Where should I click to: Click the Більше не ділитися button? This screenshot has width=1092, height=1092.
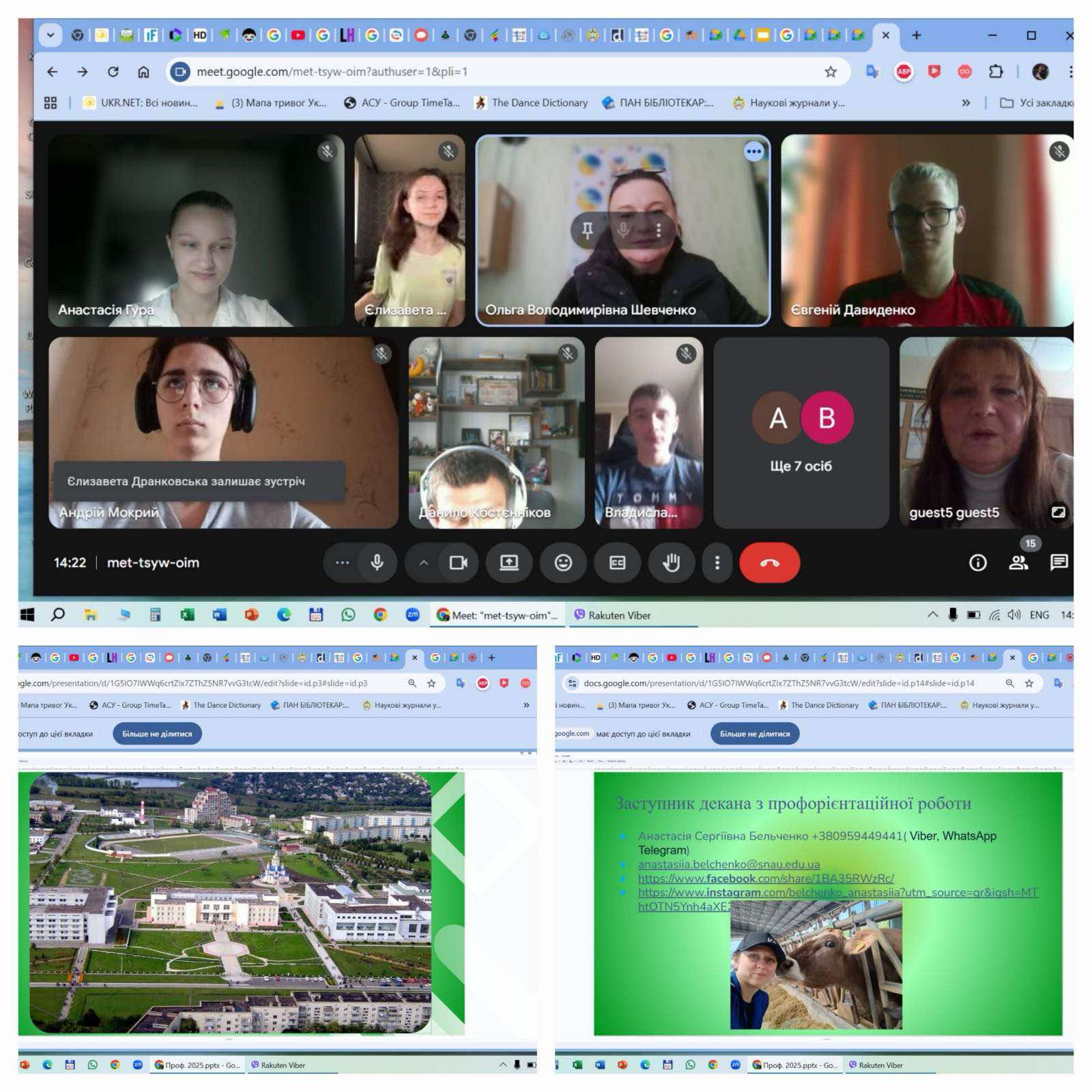(x=157, y=734)
